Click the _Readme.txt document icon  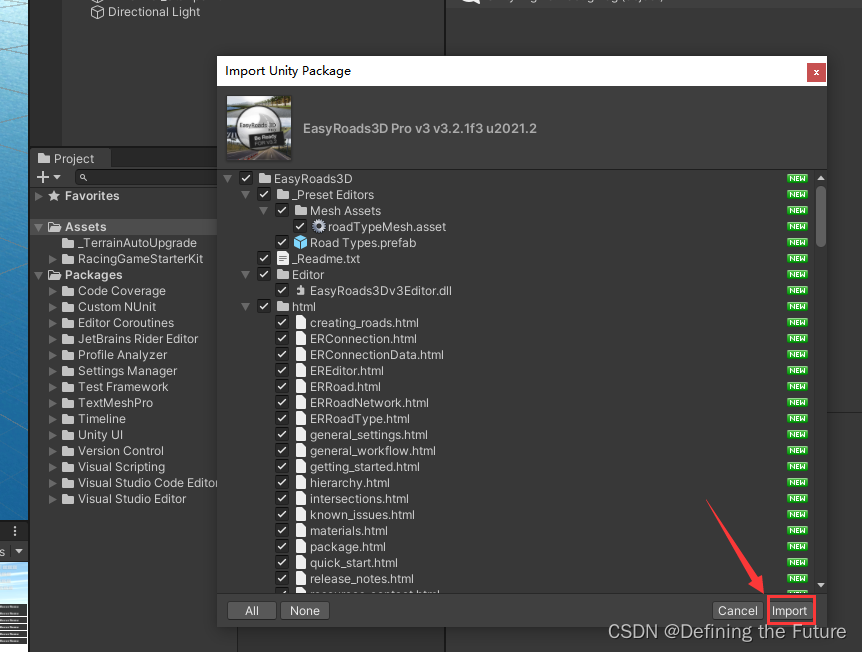tap(283, 258)
